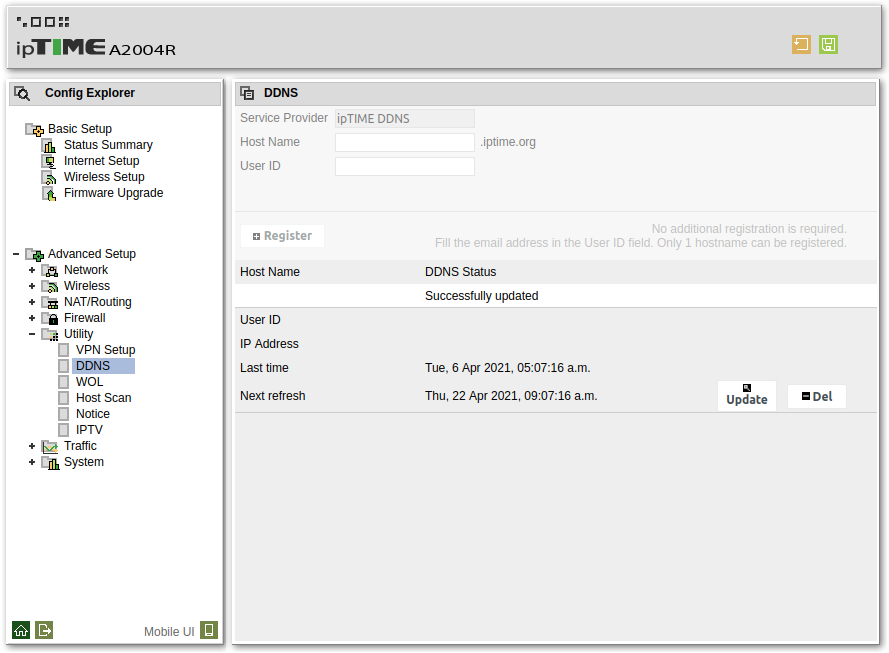
Task: Collapse the Utility tree node
Action: (x=32, y=334)
